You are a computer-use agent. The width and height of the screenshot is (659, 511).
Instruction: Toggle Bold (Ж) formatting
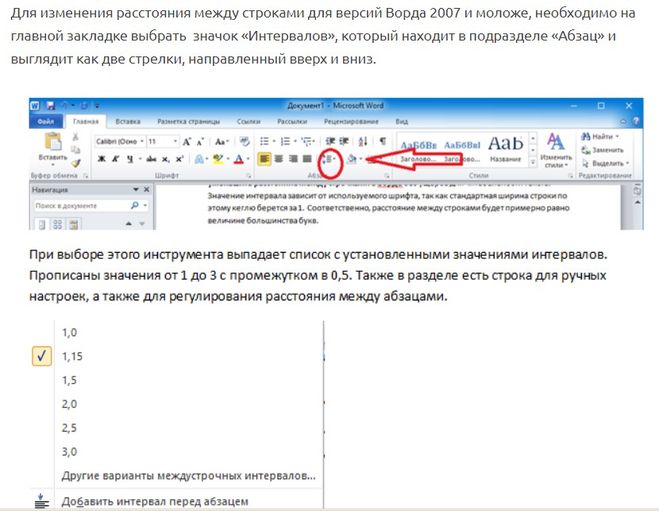[102, 159]
